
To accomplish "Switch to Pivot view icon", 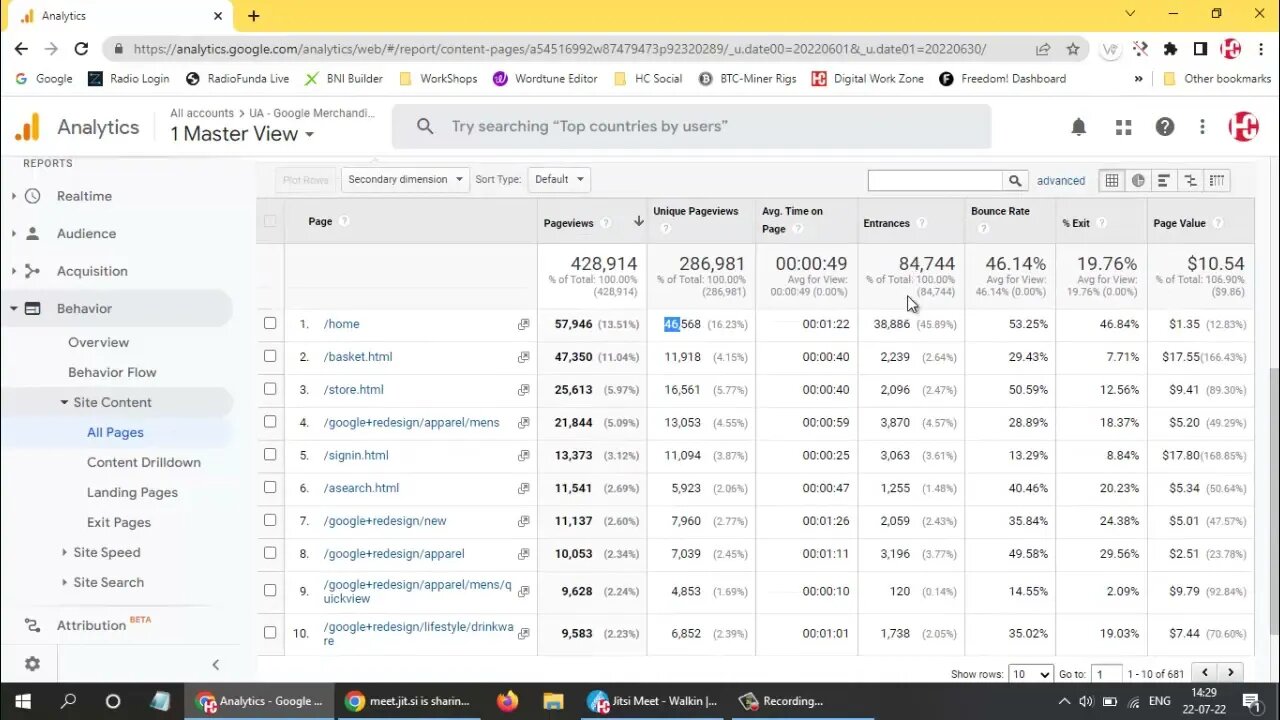I will pyautogui.click(x=1216, y=181).
